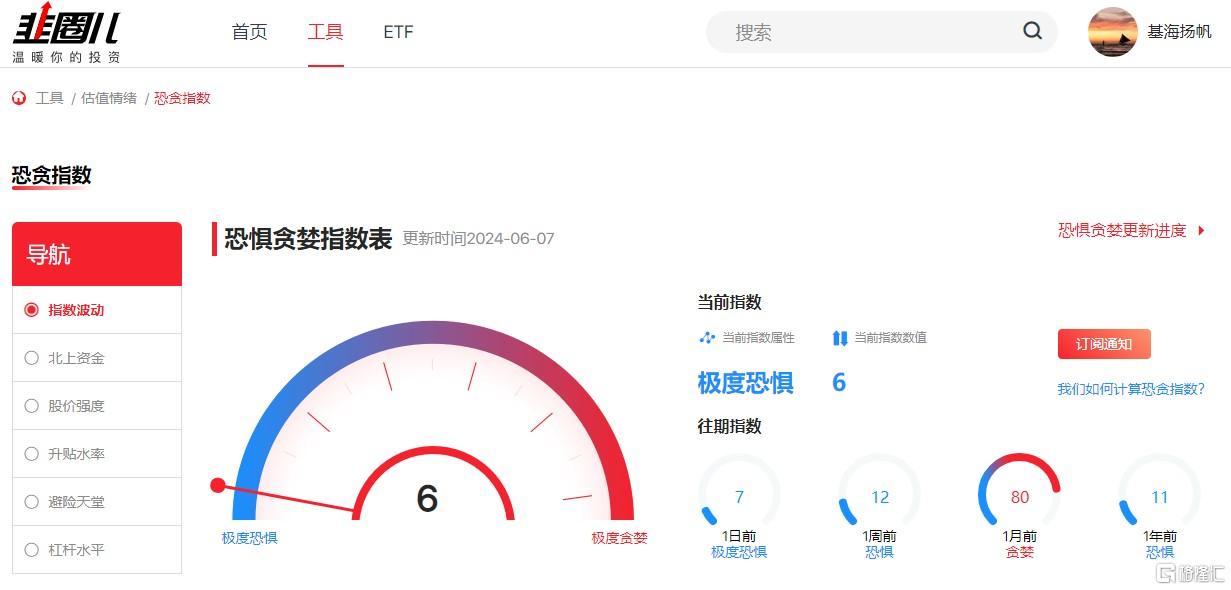Click 恐贪指数 in the breadcrumb
The image size is (1231, 590).
tap(182, 98)
